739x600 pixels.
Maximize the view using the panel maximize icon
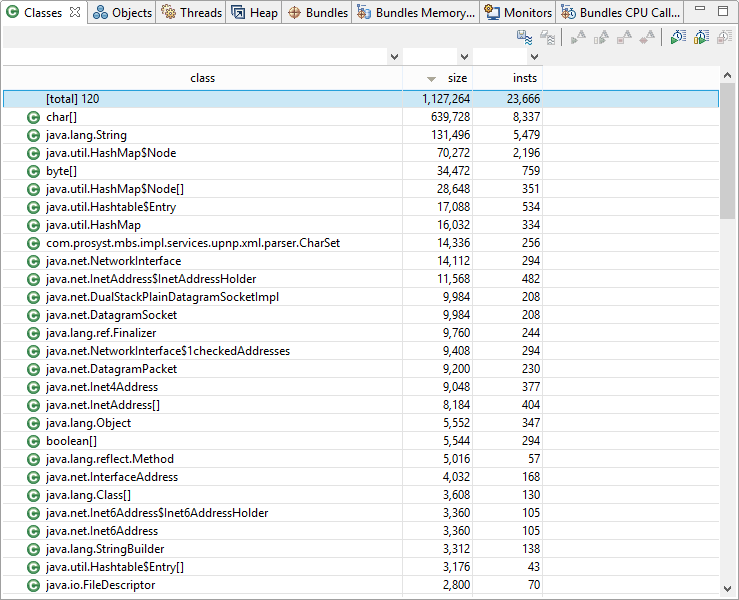724,12
